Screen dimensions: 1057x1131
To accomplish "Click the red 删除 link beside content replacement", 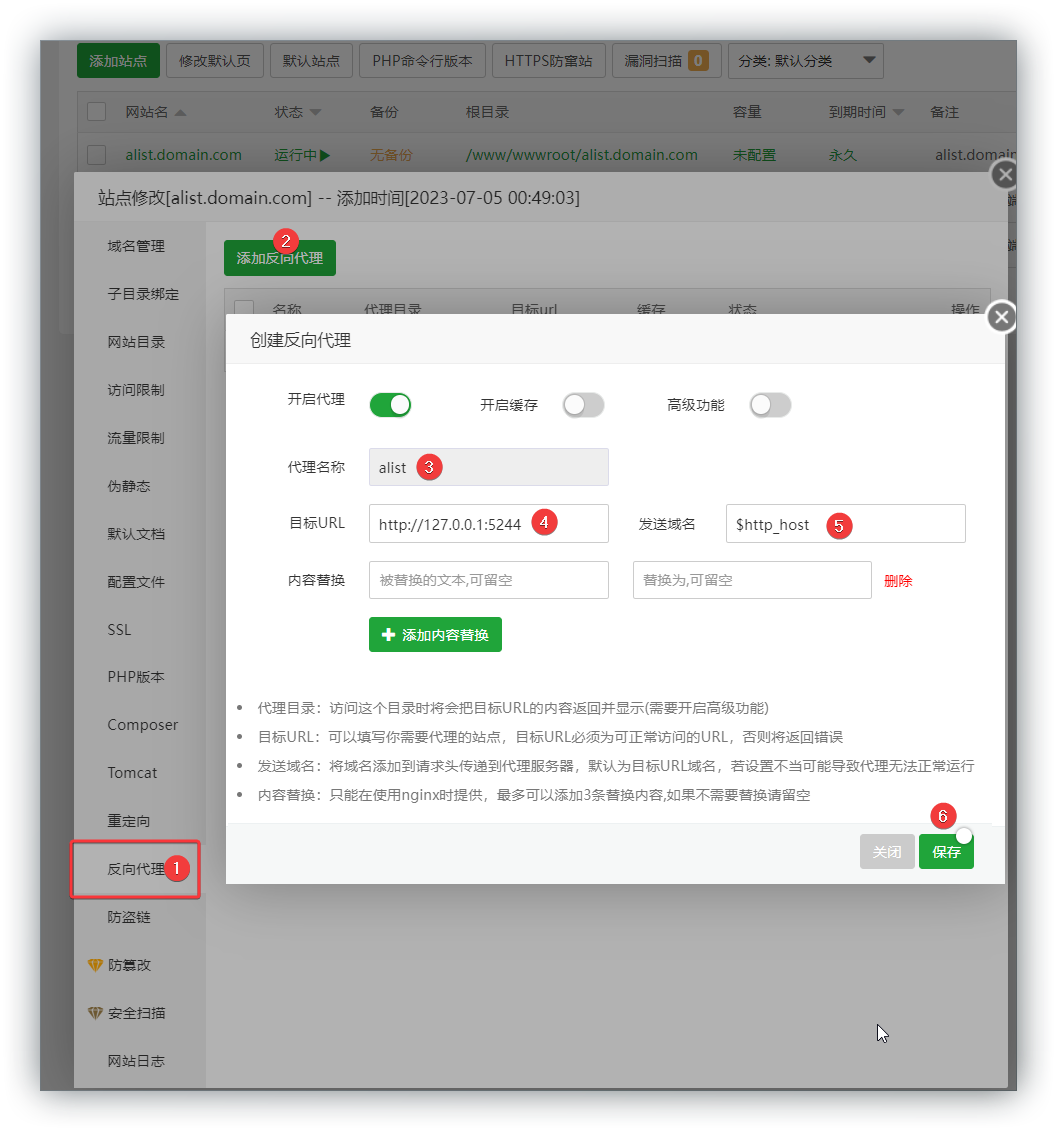I will [x=897, y=580].
